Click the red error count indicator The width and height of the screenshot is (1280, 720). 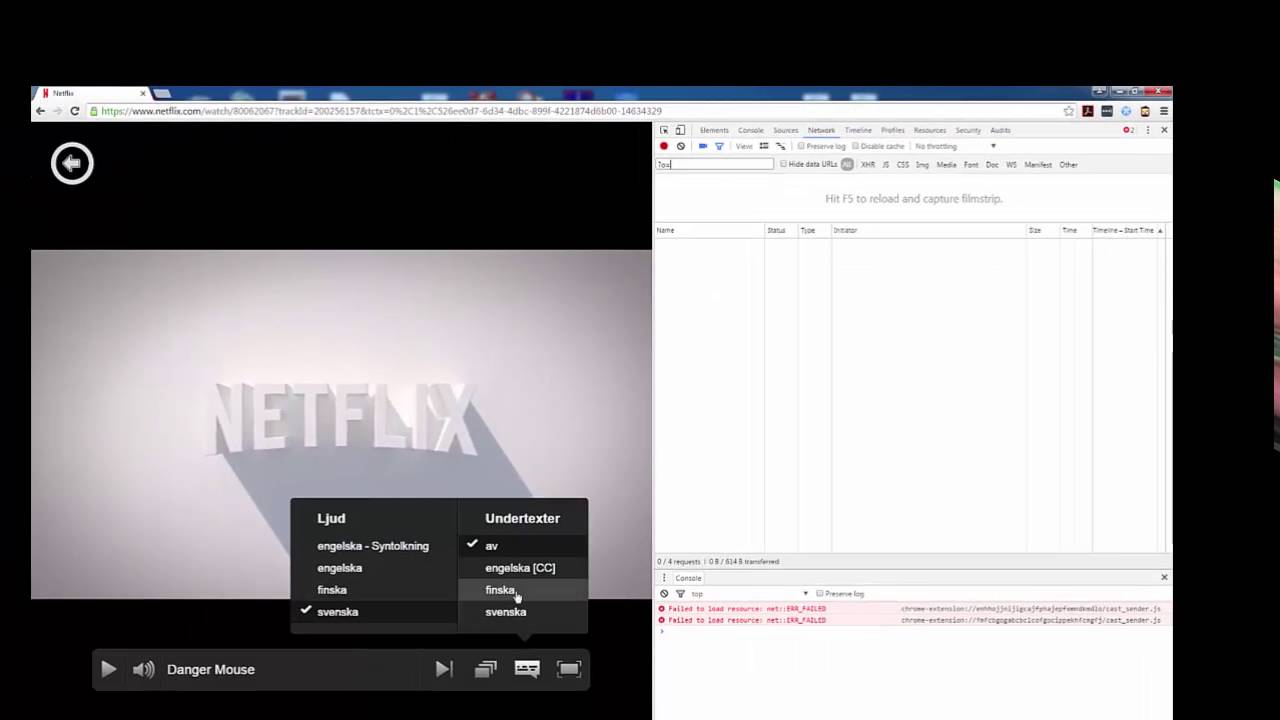tap(1129, 130)
